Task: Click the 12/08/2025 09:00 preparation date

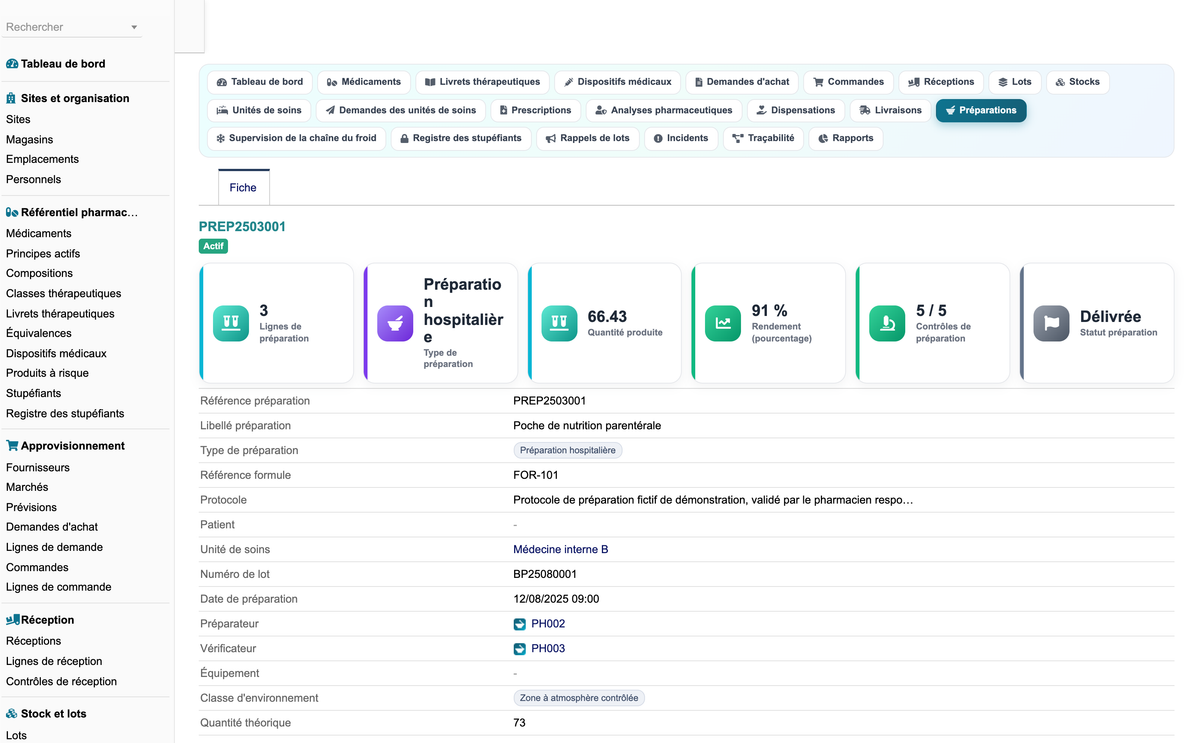Action: coord(556,599)
